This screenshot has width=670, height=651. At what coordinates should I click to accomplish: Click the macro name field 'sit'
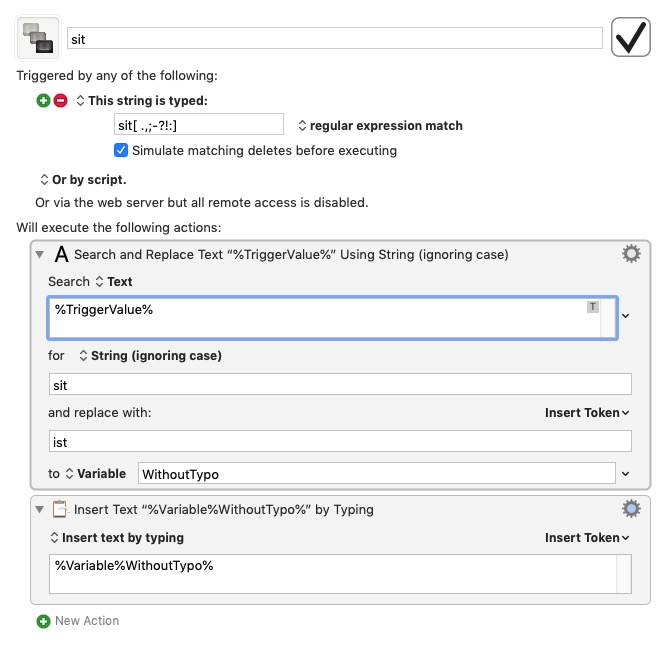335,39
